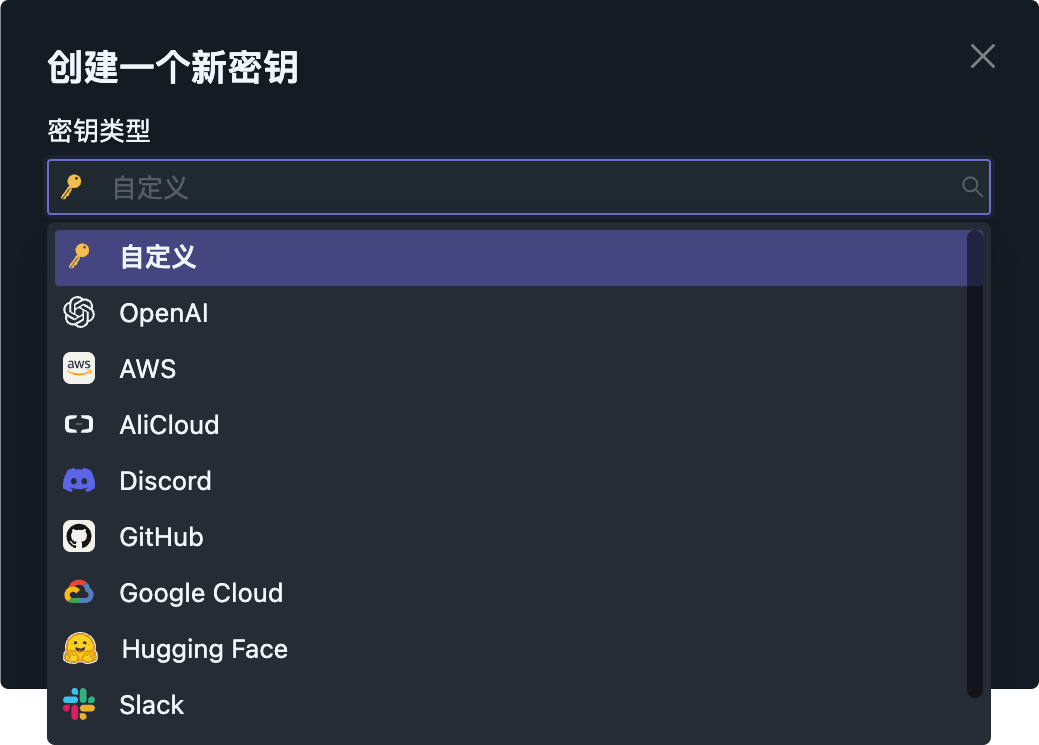Click the Hugging Face emoji icon
1039x745 pixels.
point(80,649)
